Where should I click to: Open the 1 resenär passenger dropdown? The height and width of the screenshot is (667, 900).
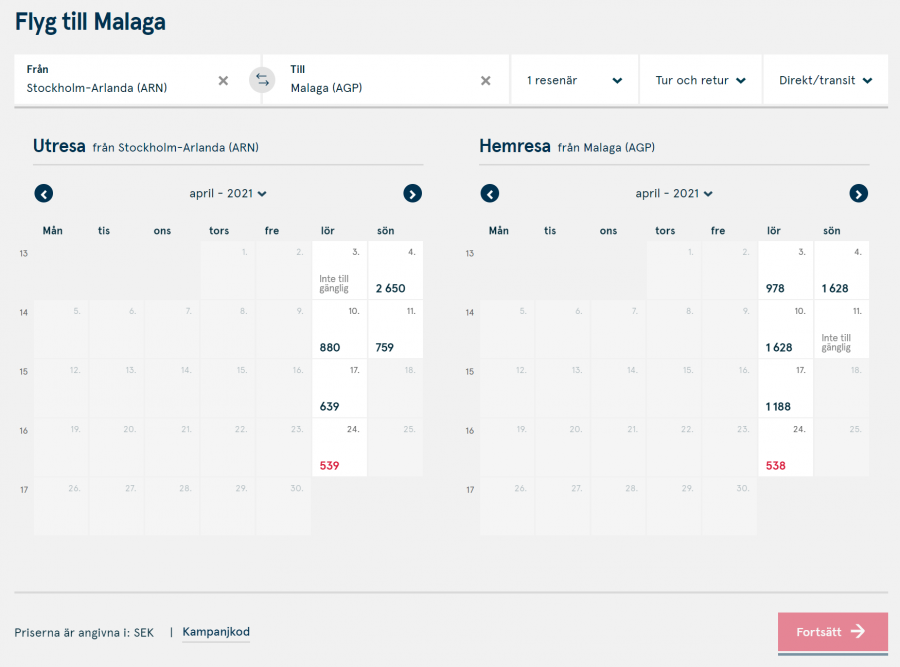(574, 80)
